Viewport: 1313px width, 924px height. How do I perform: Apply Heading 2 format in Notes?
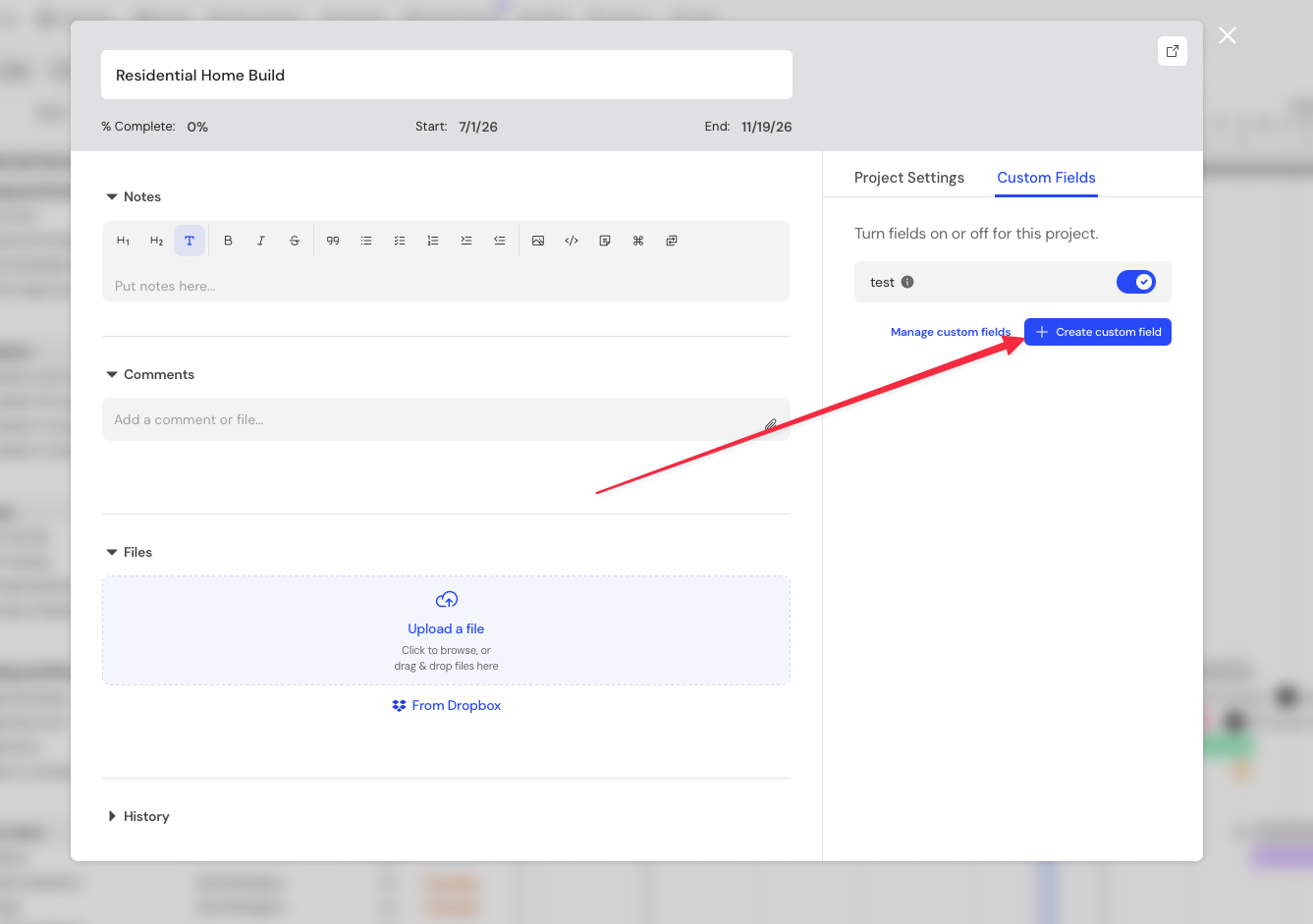pyautogui.click(x=156, y=241)
